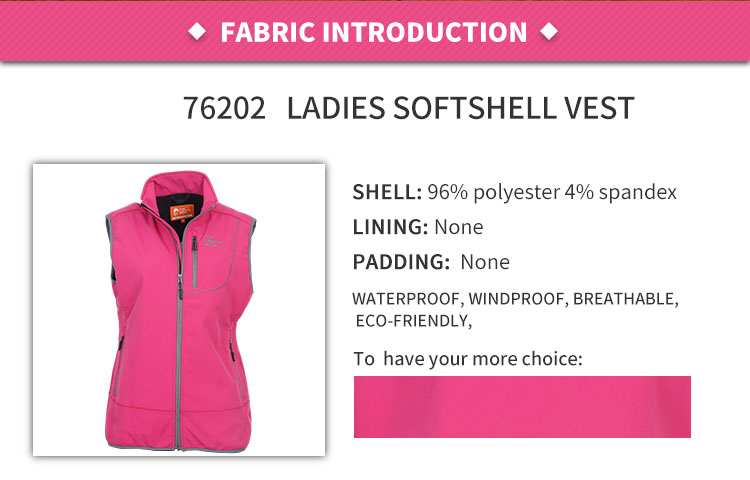Click the FABRIC INTRODUCTION banner title
This screenshot has width=750, height=480.
coord(373,32)
